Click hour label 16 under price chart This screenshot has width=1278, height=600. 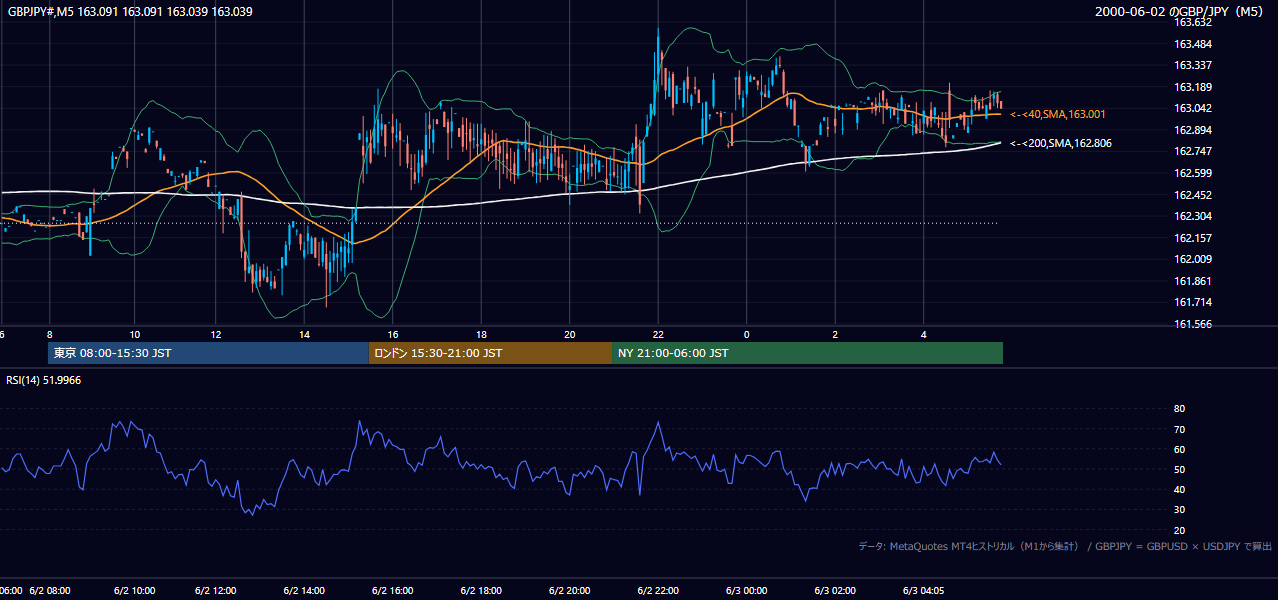click(x=393, y=334)
